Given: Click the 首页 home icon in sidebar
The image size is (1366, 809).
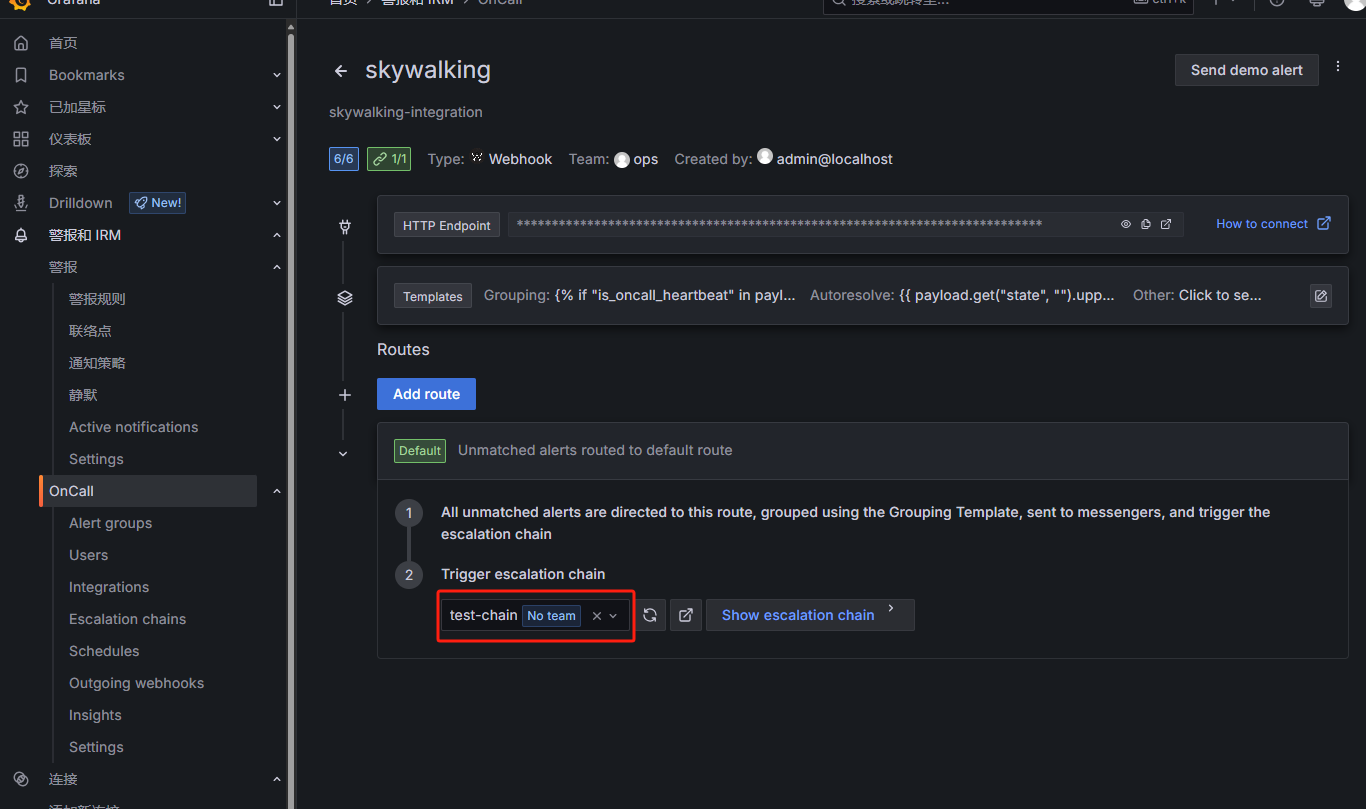Looking at the screenshot, I should [x=21, y=43].
